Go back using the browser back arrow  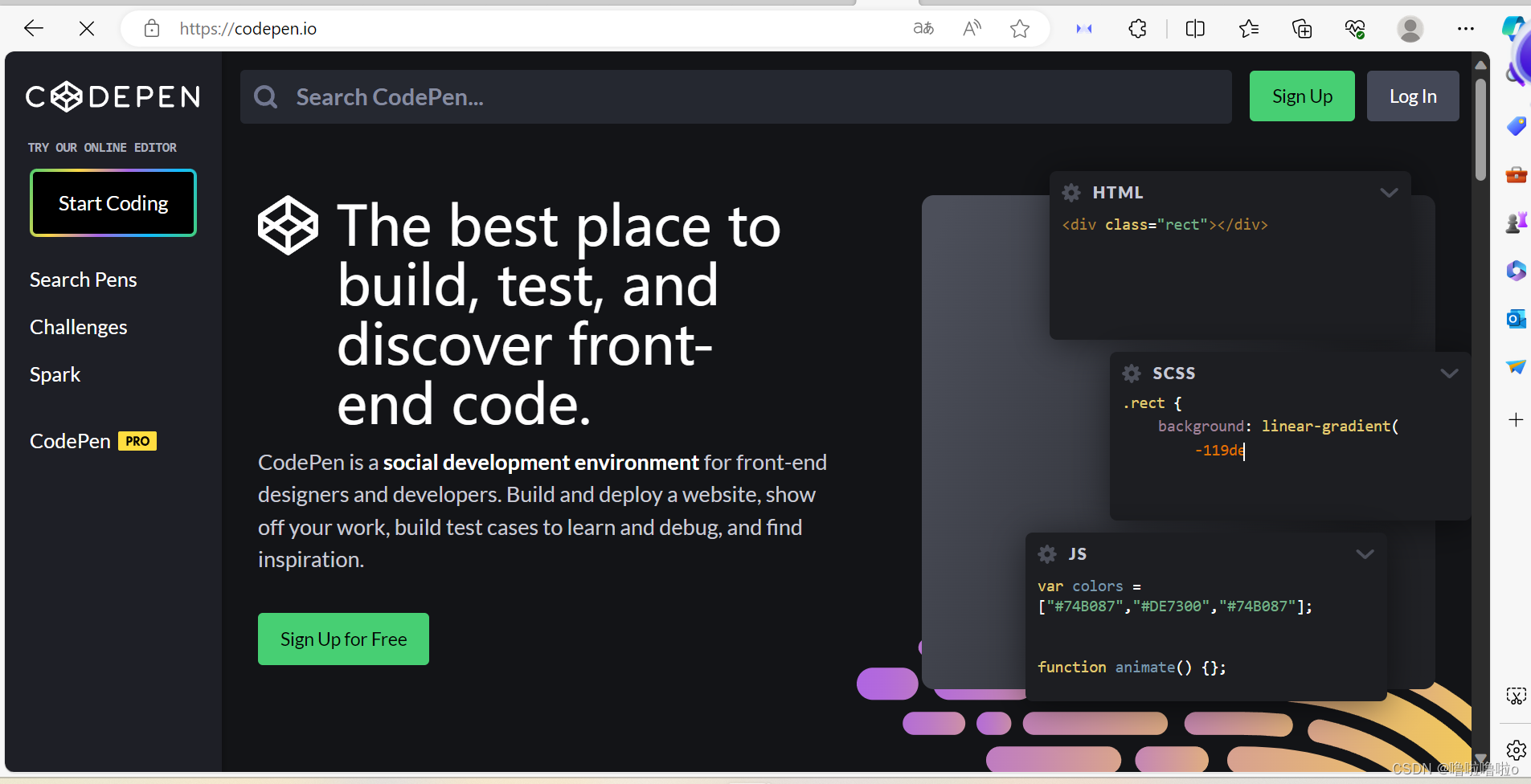tap(34, 29)
